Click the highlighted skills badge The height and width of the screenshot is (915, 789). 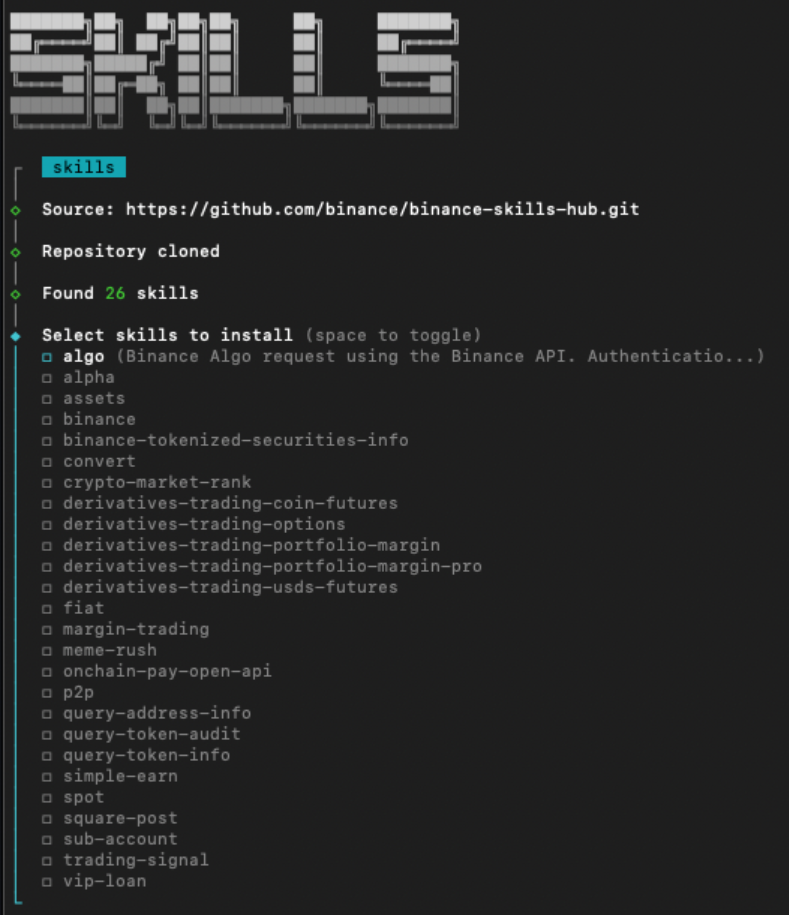click(83, 167)
